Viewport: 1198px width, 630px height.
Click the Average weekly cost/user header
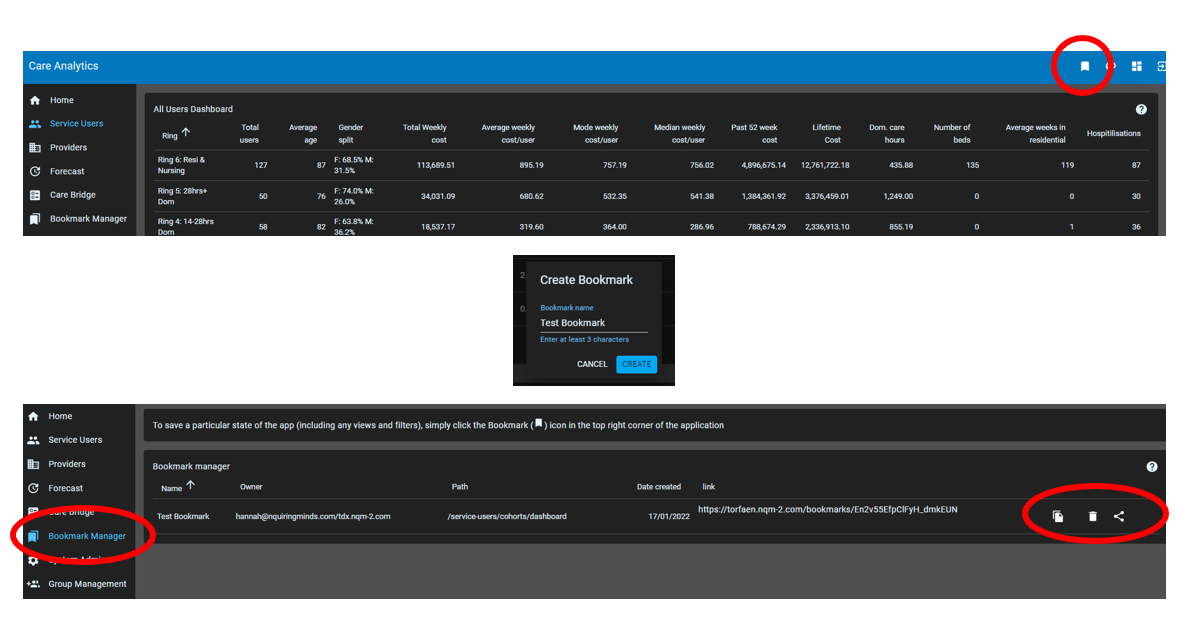(508, 134)
